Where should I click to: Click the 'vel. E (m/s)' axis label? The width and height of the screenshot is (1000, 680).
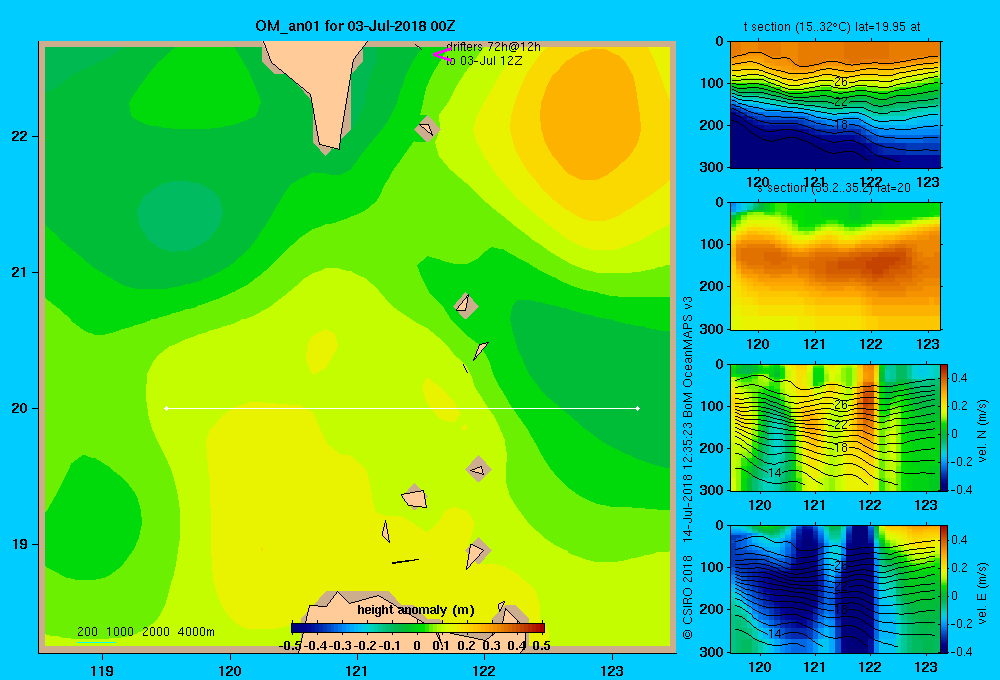pos(982,593)
